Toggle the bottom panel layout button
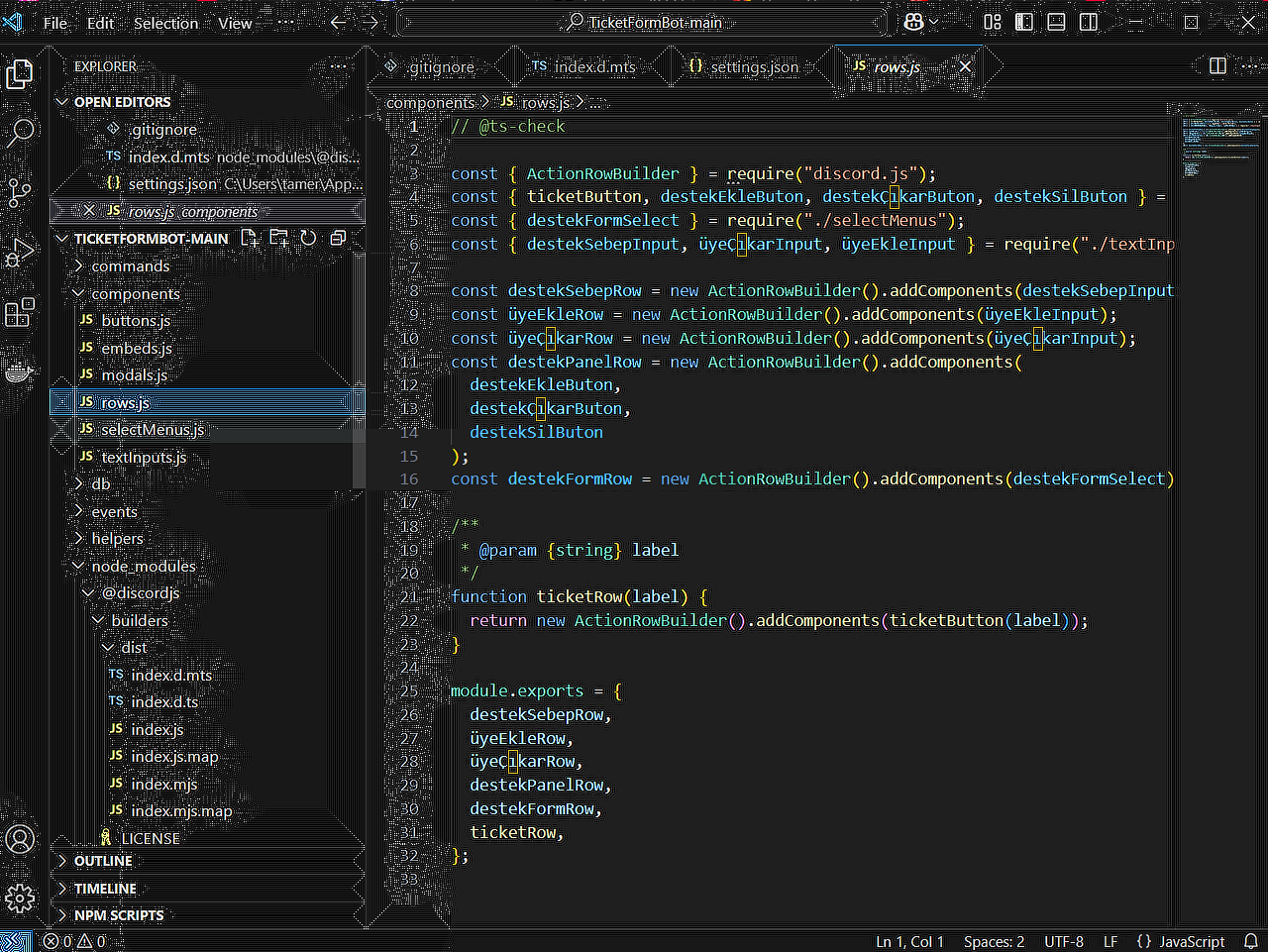This screenshot has height=952, width=1268. (x=1056, y=22)
